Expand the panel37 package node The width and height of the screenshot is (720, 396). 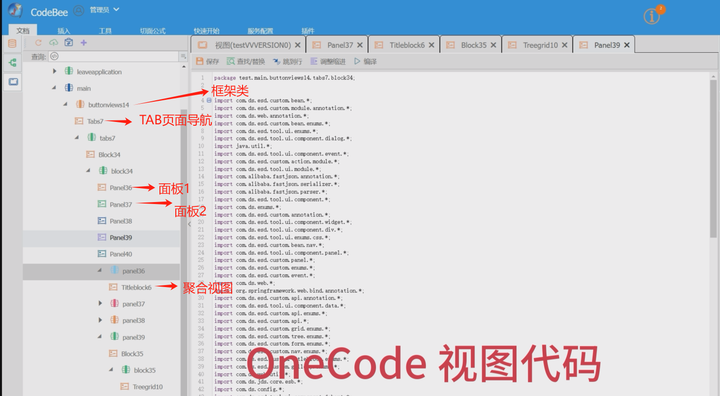100,303
